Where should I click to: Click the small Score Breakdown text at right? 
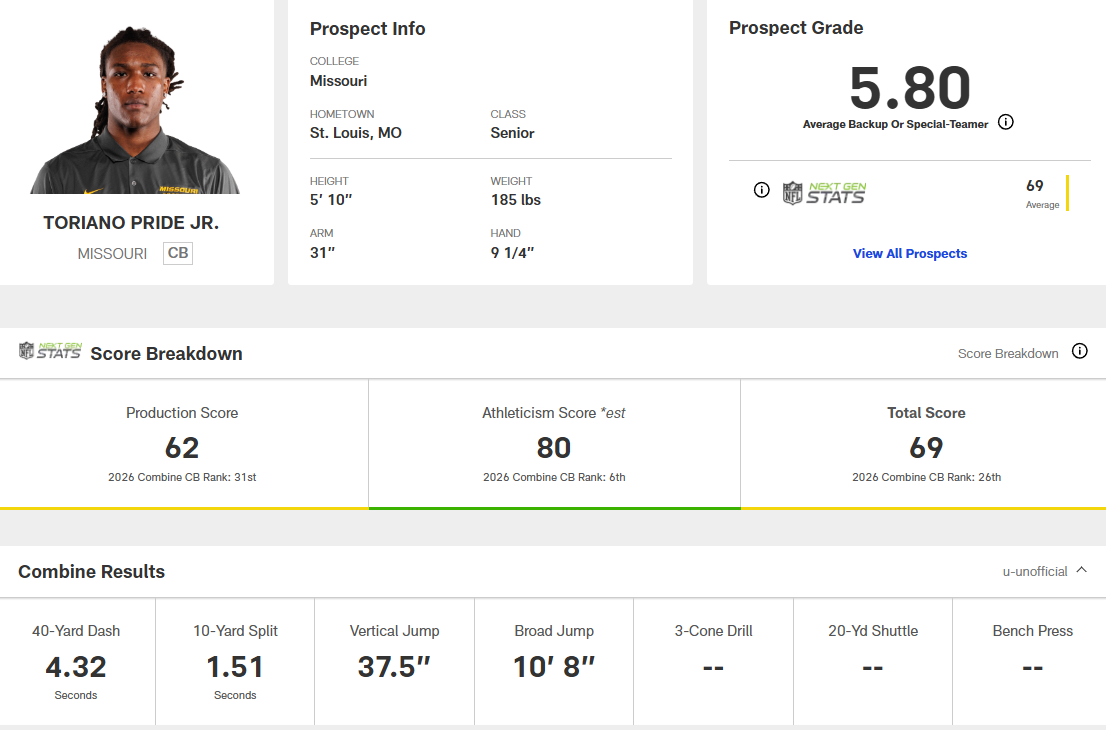(x=1008, y=353)
